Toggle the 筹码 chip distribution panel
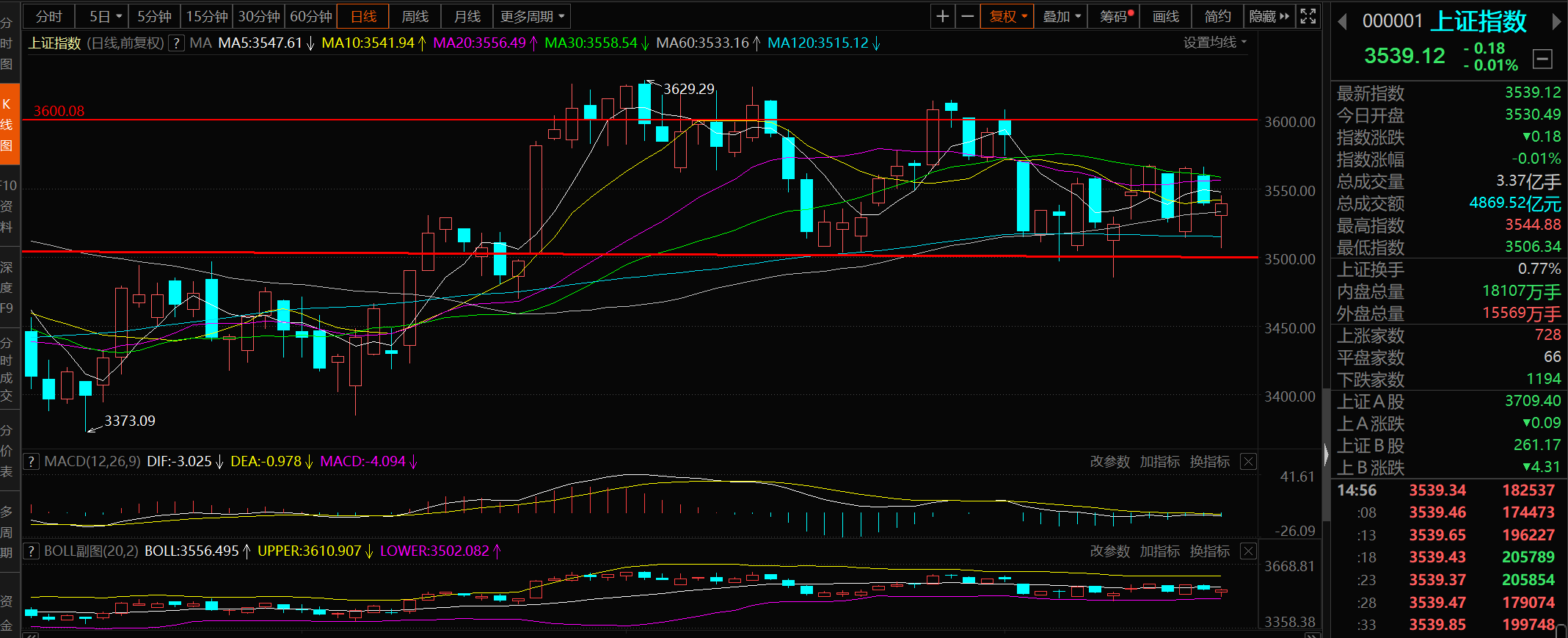The height and width of the screenshot is (638, 1568). 1114,16
